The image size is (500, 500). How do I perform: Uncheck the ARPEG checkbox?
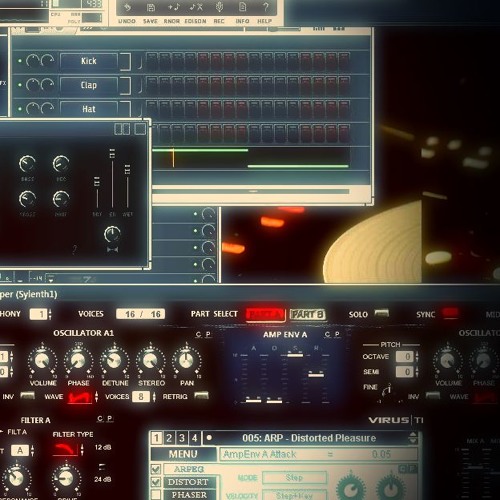156,469
